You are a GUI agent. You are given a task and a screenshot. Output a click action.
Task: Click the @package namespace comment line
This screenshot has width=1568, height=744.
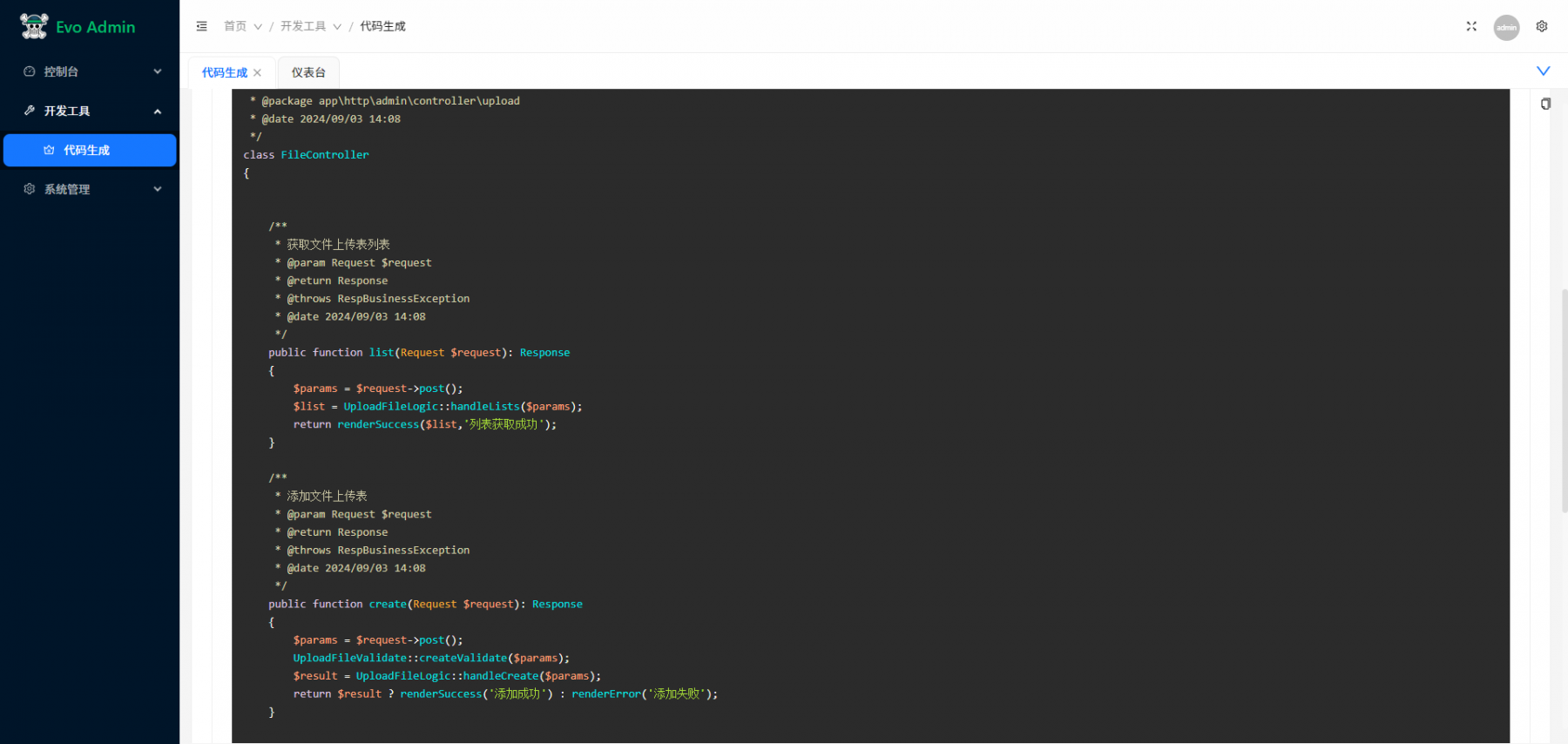385,101
